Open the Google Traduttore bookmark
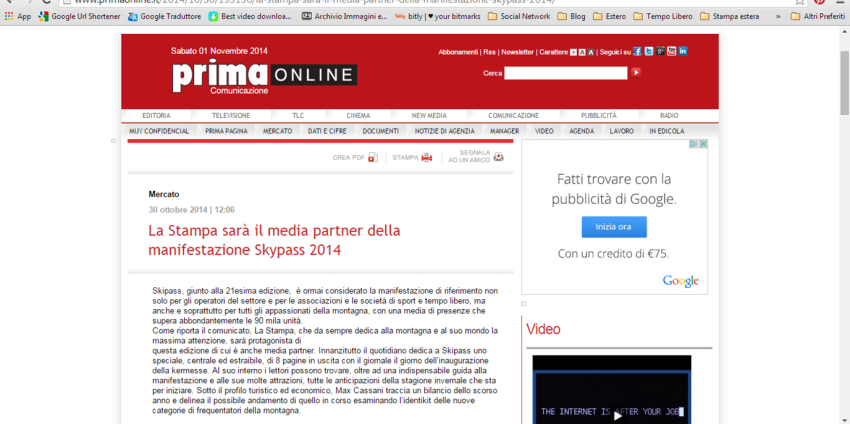 click(165, 16)
